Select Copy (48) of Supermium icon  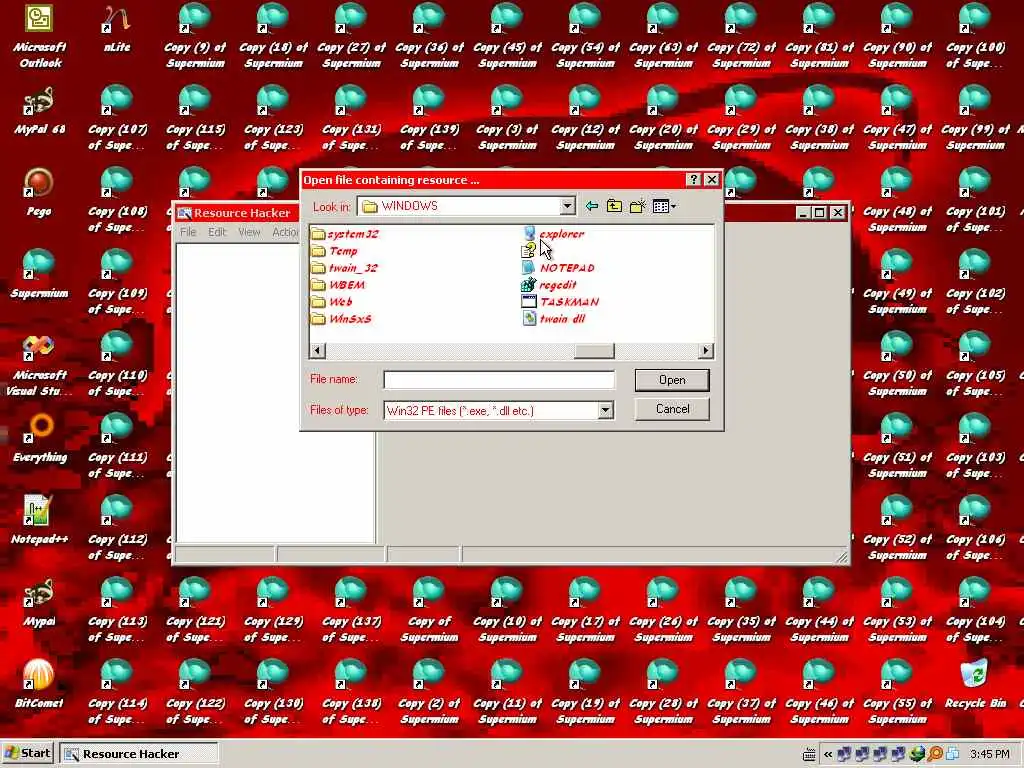click(x=897, y=200)
